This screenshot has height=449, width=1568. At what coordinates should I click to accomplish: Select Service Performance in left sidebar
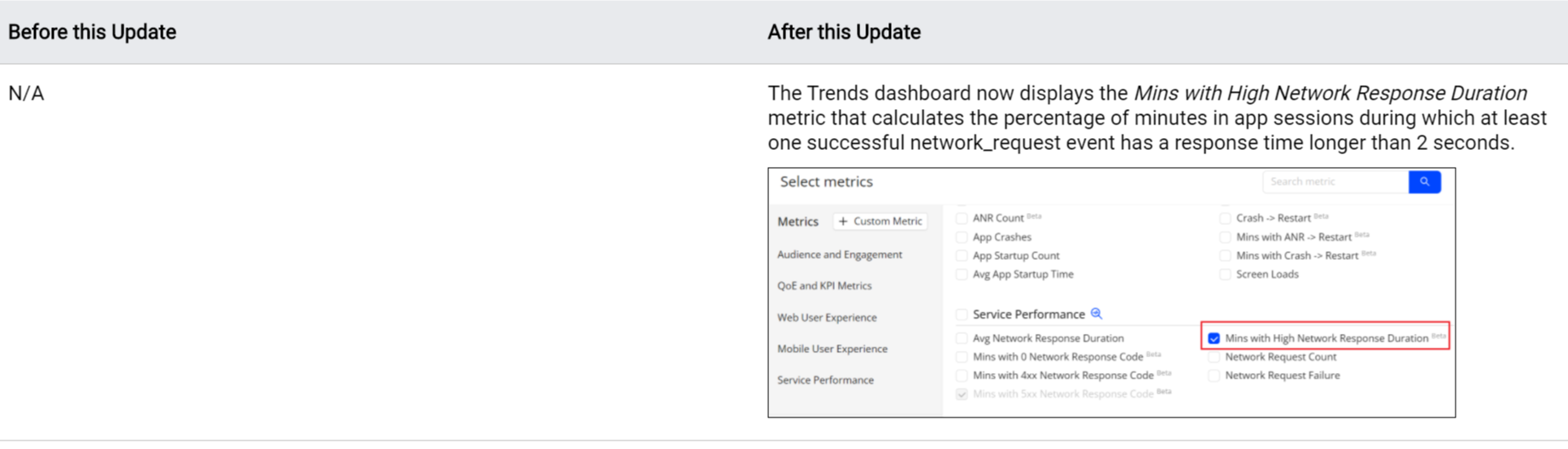pos(824,380)
